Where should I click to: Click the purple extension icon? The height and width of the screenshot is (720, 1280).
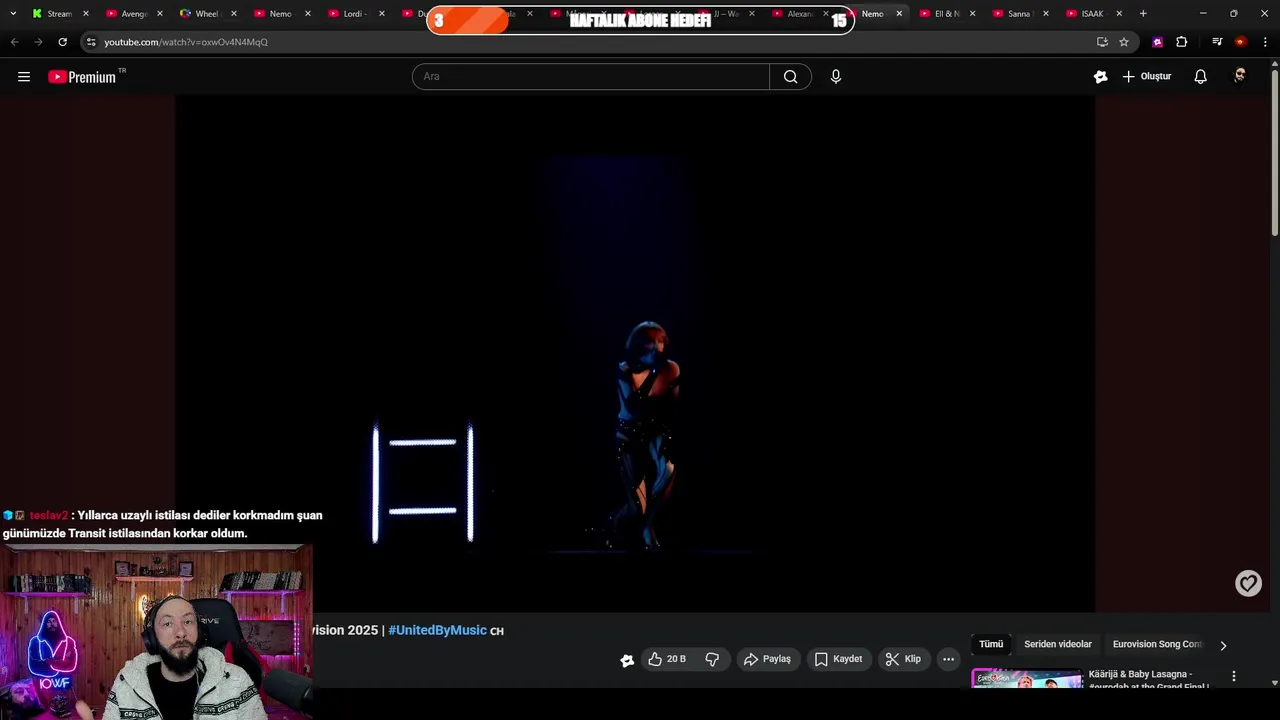click(1157, 42)
